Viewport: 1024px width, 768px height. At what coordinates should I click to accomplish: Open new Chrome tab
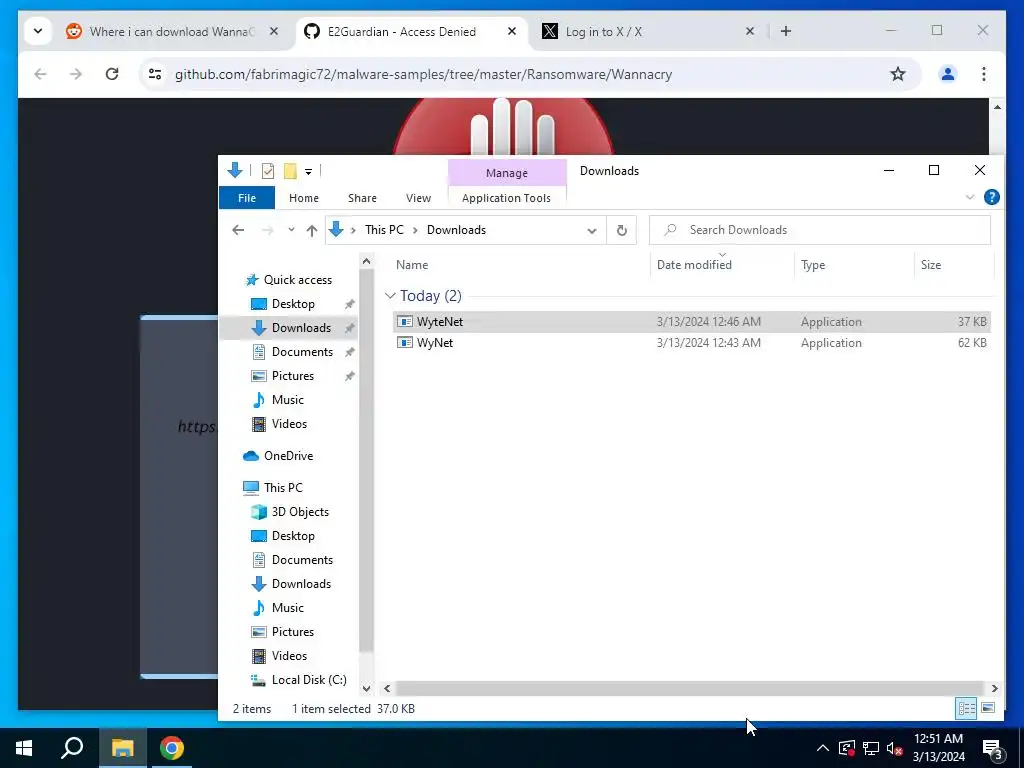pyautogui.click(x=786, y=31)
